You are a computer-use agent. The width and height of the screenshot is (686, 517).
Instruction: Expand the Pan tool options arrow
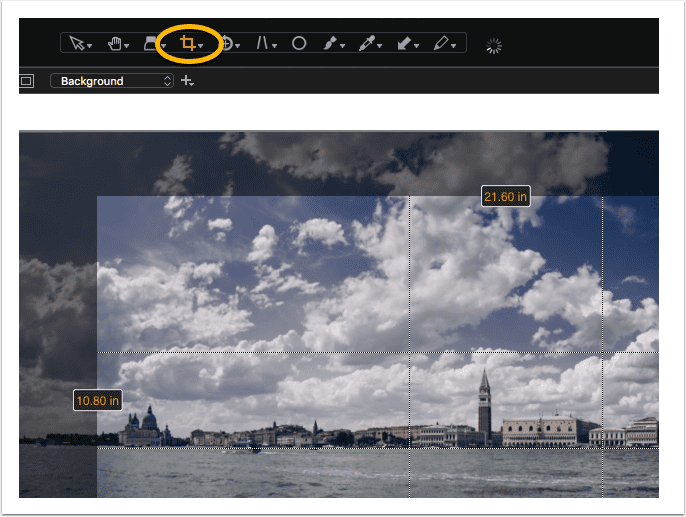[x=128, y=45]
